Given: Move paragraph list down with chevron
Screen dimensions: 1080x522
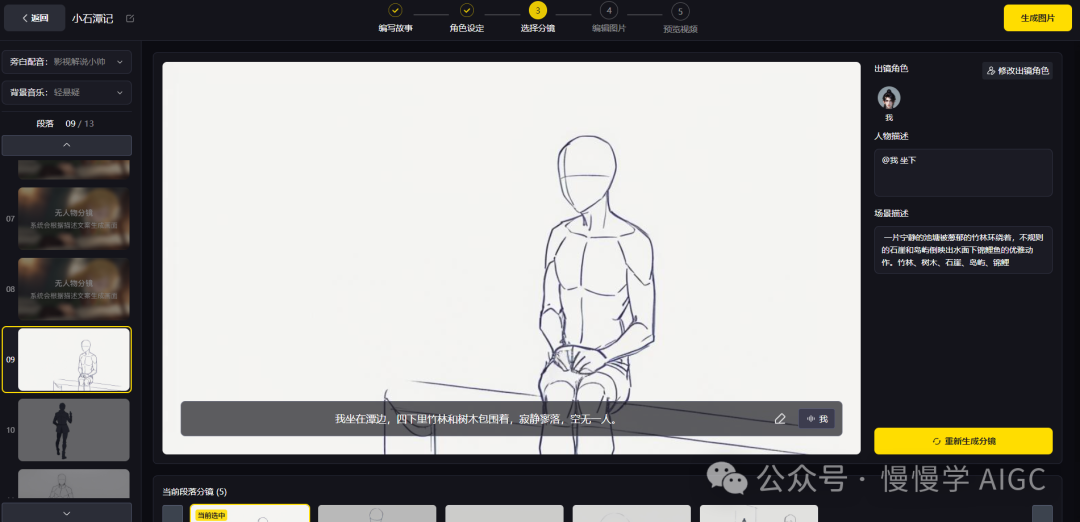Looking at the screenshot, I should (67, 513).
